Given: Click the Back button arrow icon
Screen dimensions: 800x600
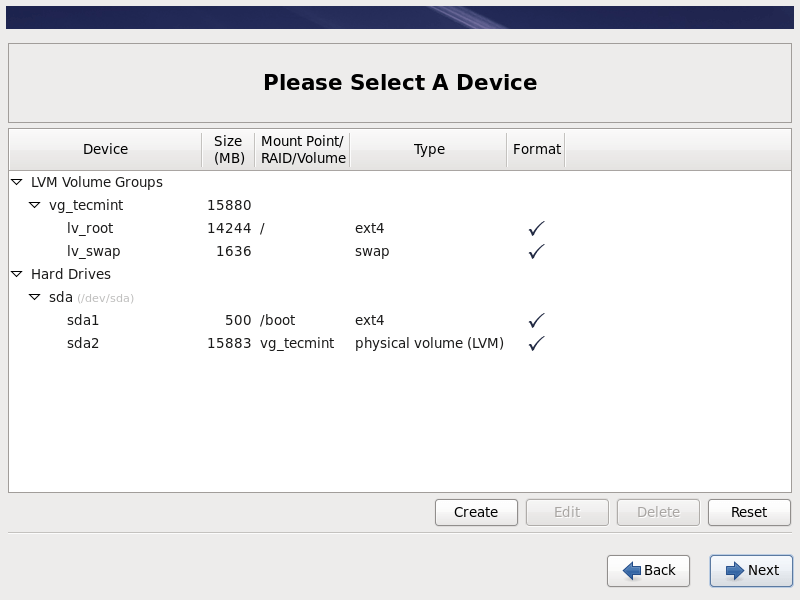Looking at the screenshot, I should click(632, 570).
